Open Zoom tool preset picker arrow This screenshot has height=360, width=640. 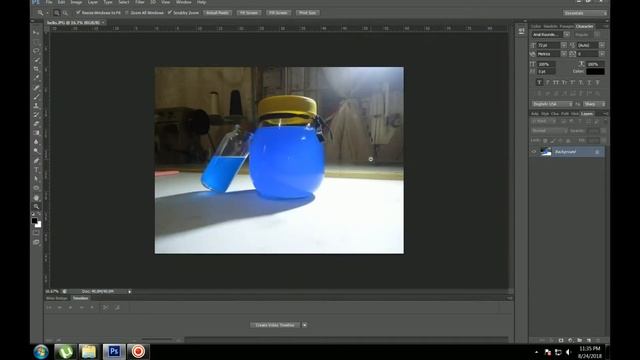tap(47, 13)
